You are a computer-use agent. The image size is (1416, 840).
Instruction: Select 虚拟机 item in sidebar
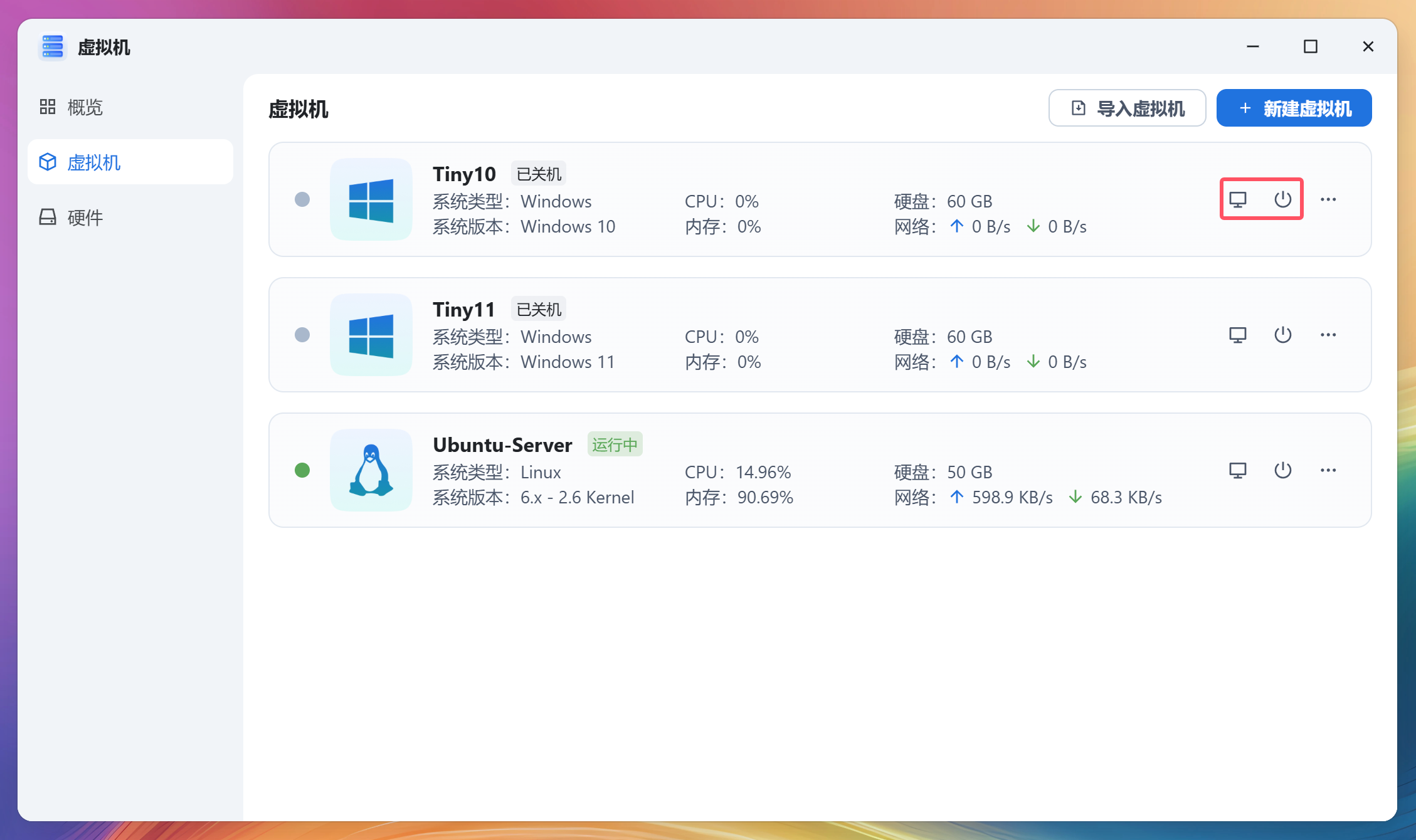tap(94, 162)
